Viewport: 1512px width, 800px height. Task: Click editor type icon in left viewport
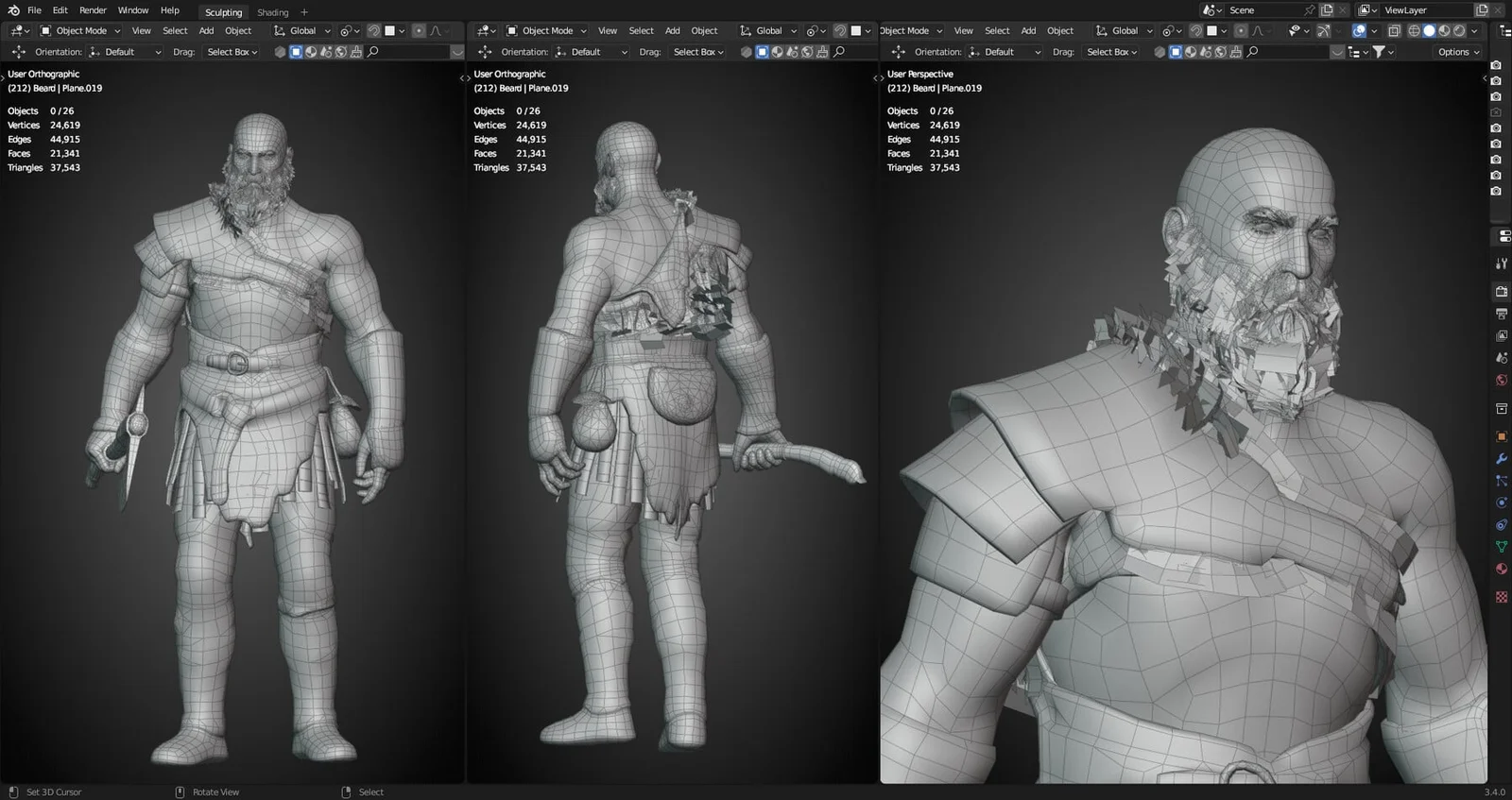[19, 30]
